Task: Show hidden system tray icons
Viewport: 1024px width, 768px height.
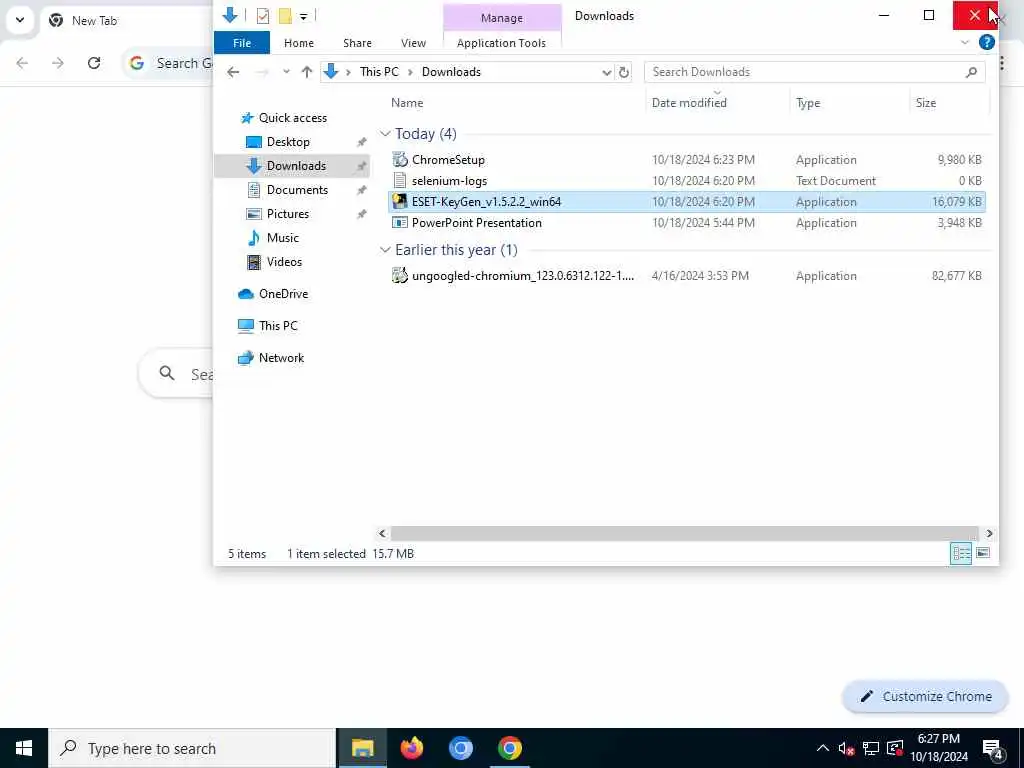Action: pyautogui.click(x=823, y=748)
